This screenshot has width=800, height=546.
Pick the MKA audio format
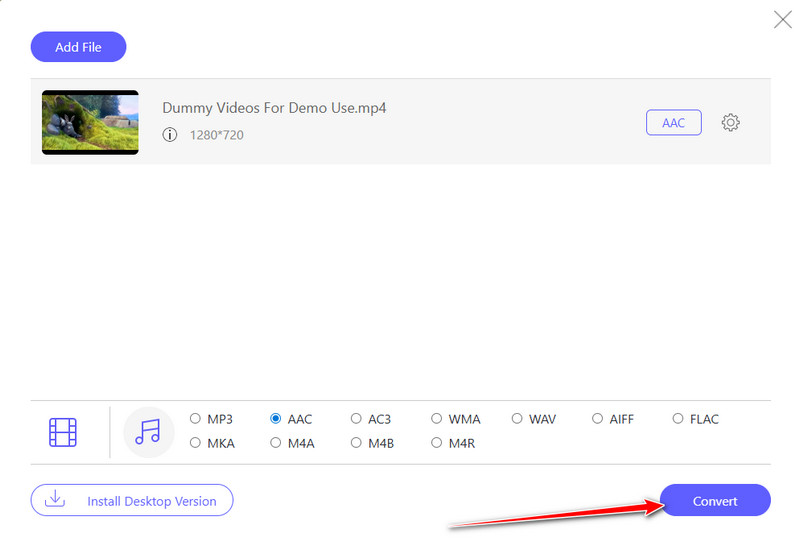(196, 443)
